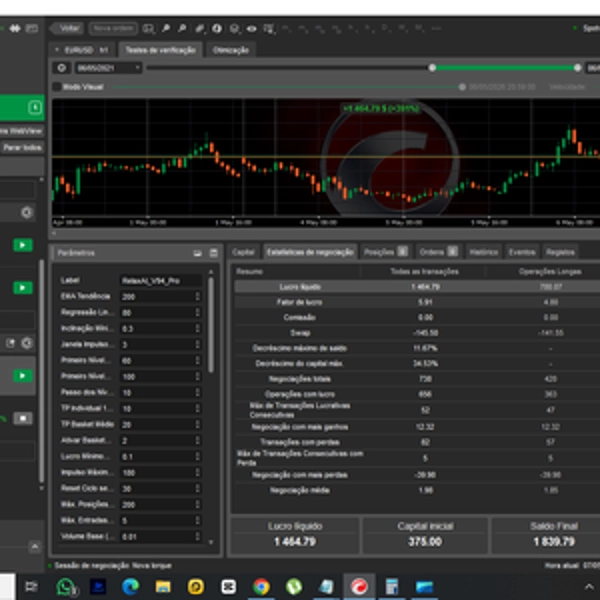Viewport: 600px width, 600px height.
Task: Open the Calculator from the taskbar
Action: [391, 587]
